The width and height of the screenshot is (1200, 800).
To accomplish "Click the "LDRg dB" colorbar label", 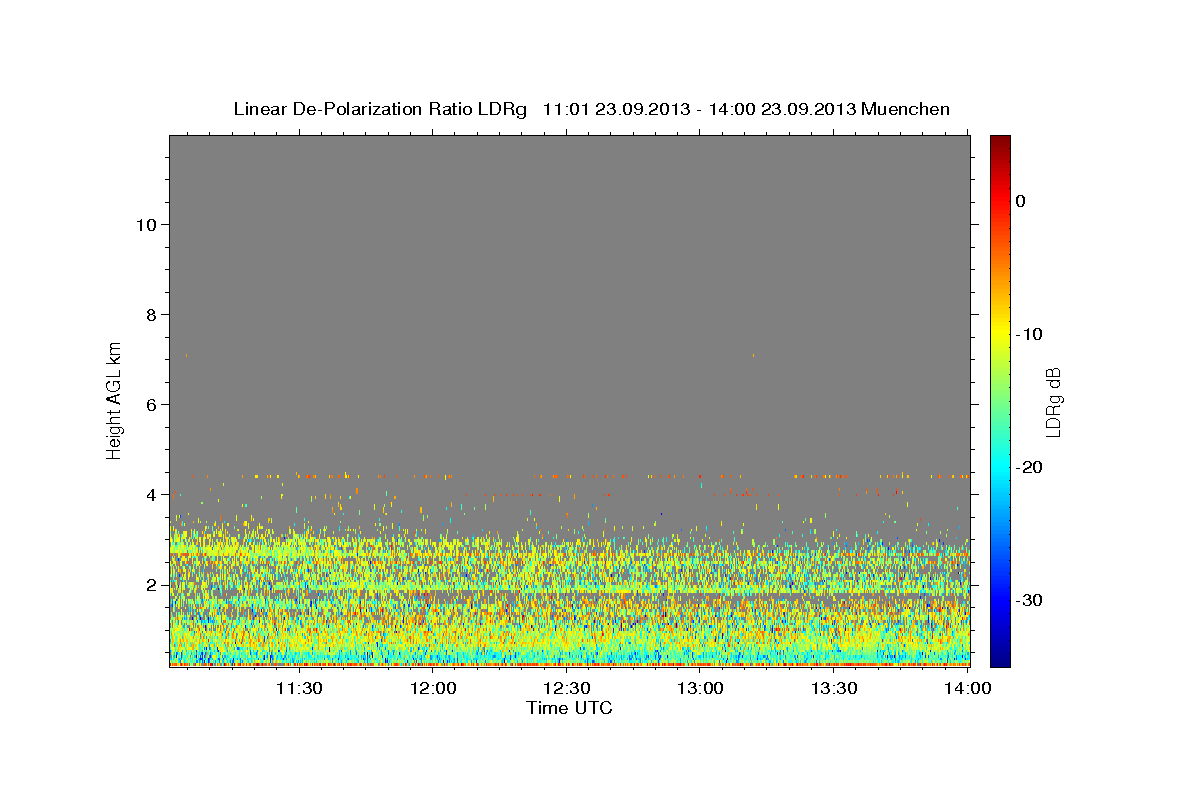I will tap(1053, 402).
